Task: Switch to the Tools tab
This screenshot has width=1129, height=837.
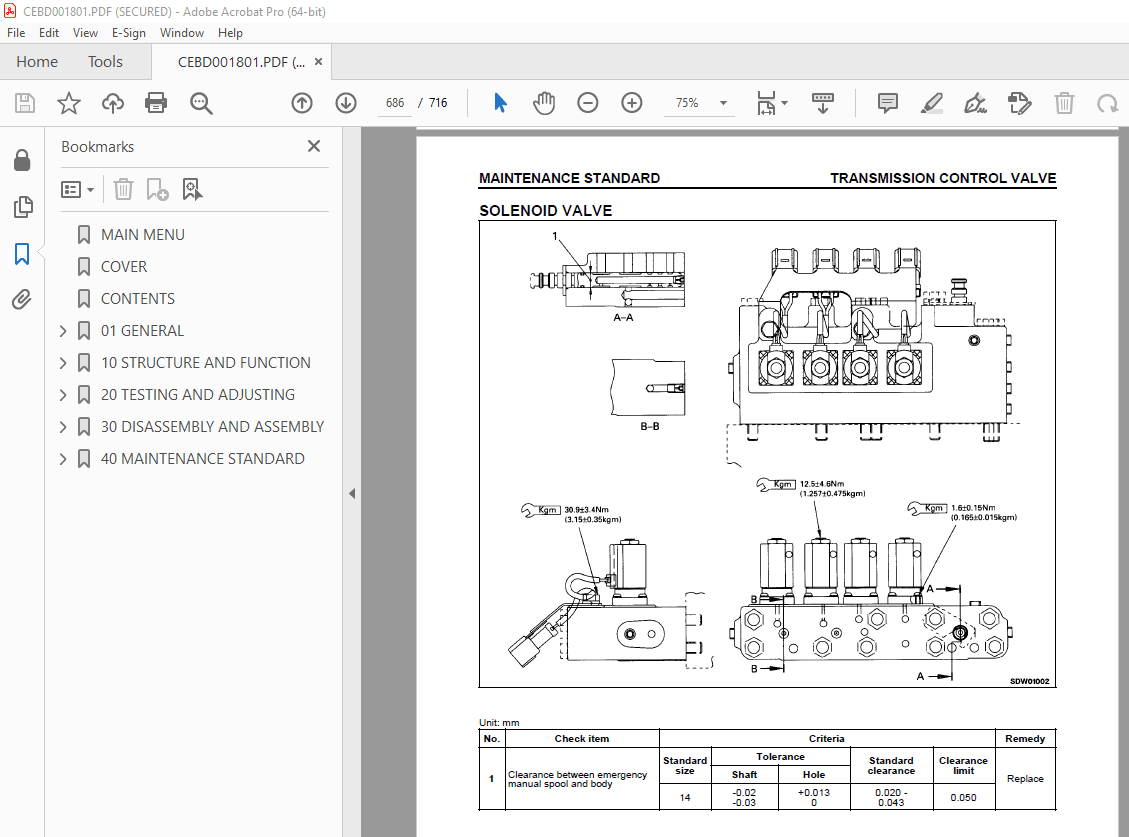Action: point(105,62)
